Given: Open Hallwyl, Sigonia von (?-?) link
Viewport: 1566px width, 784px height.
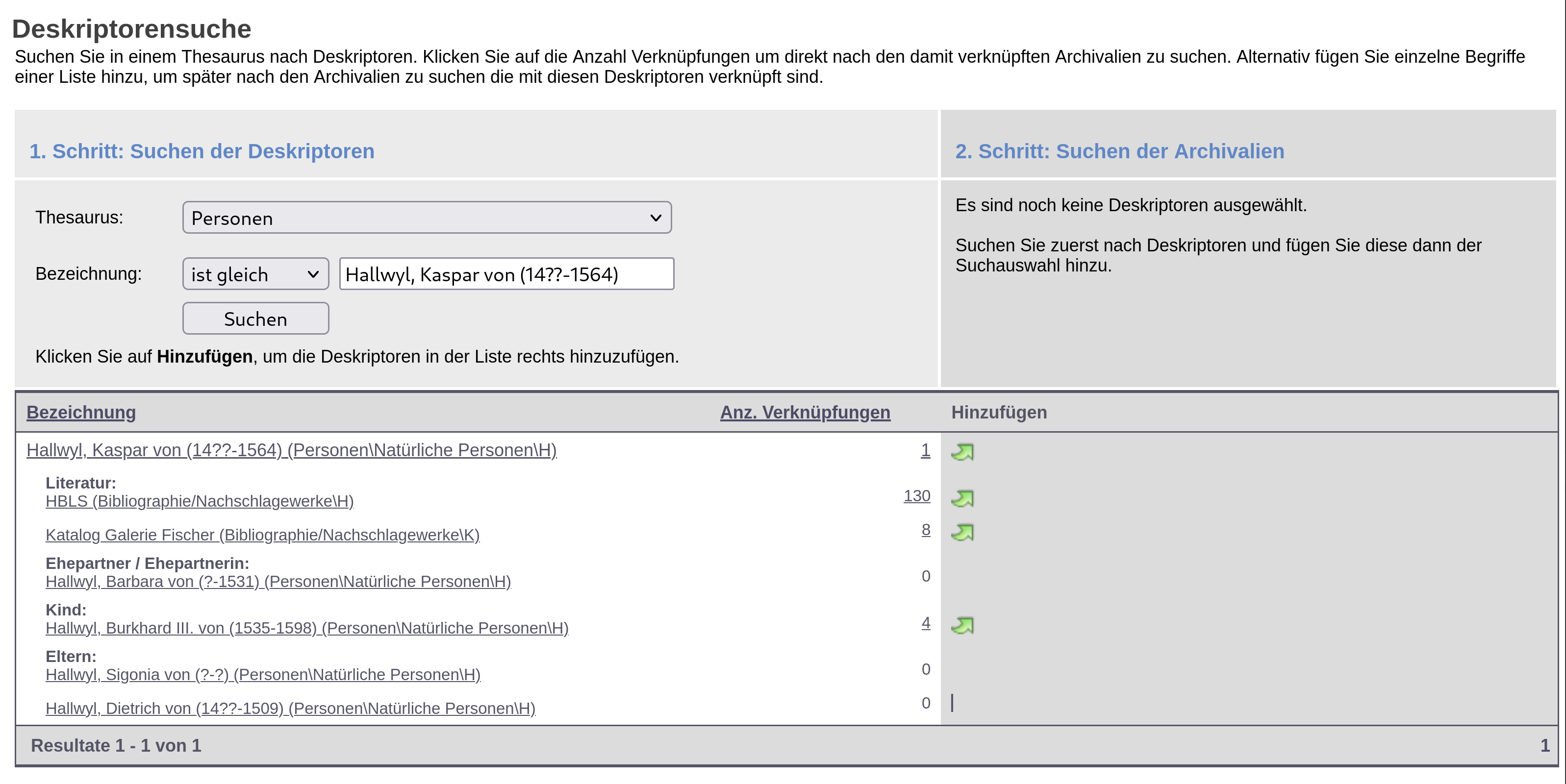Looking at the screenshot, I should [263, 675].
